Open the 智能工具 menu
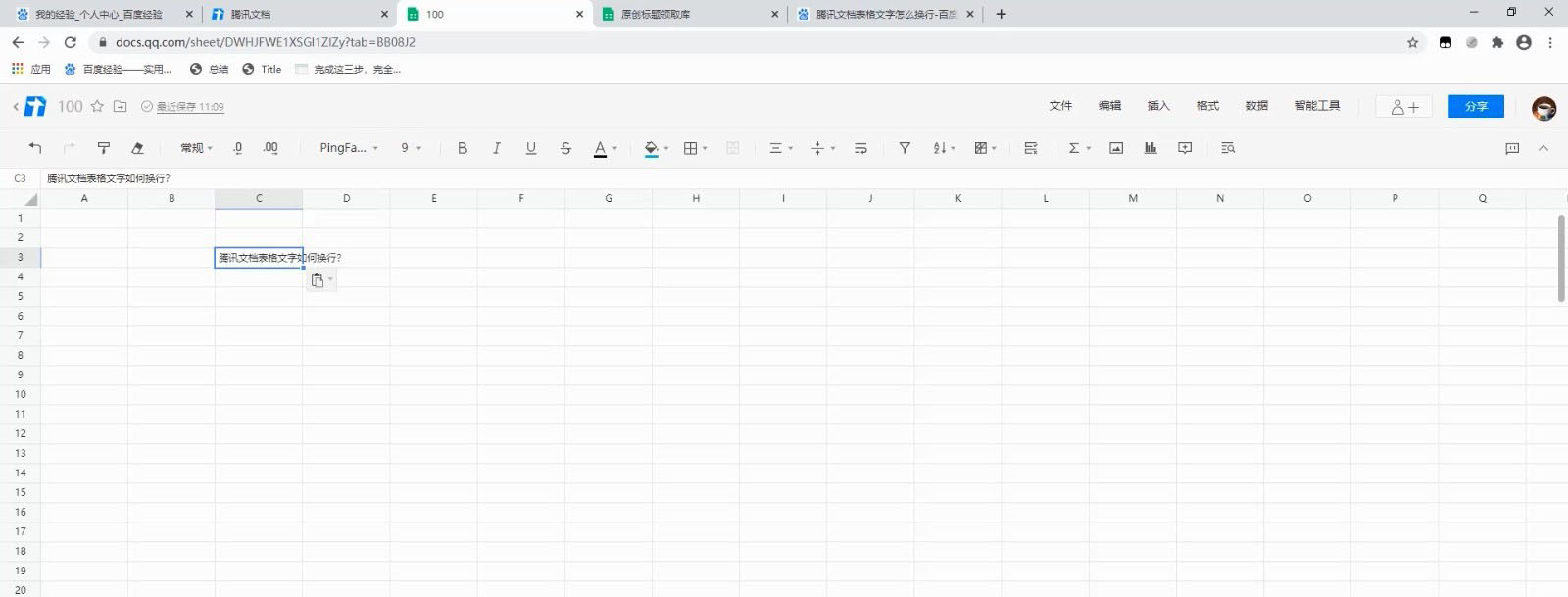This screenshot has width=1568, height=597. tap(1317, 106)
